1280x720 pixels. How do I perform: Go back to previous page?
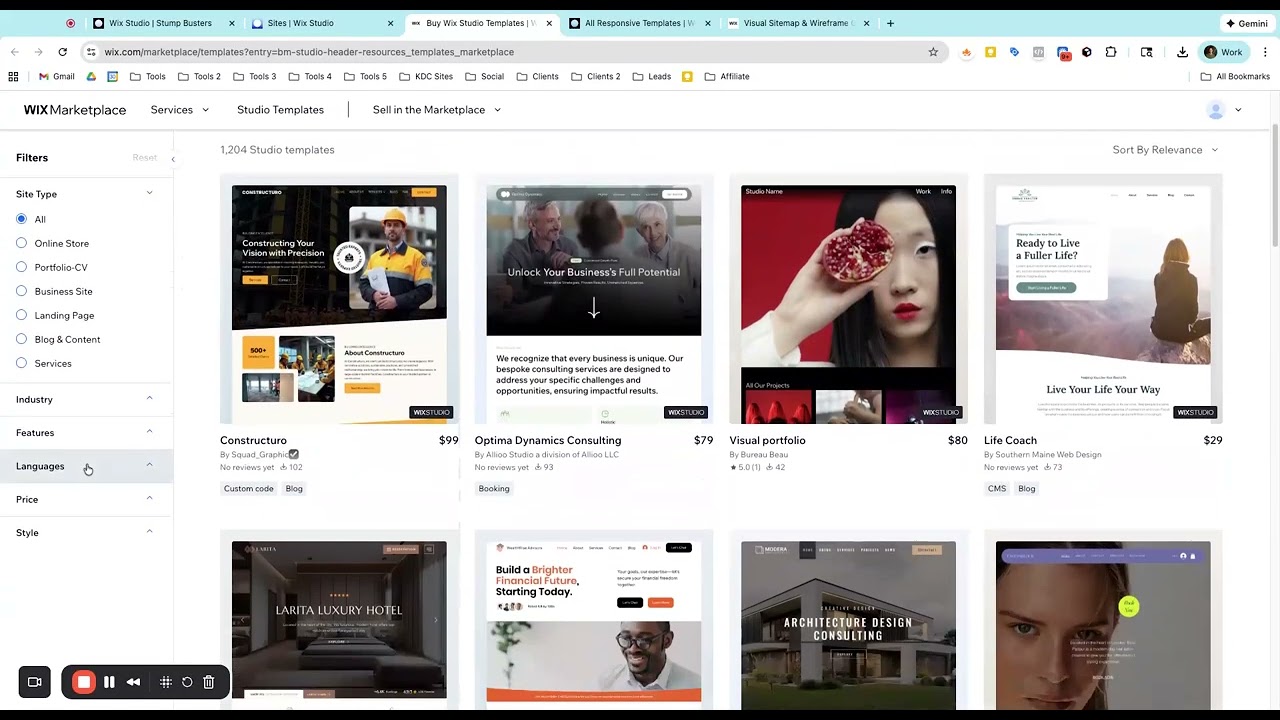click(x=15, y=52)
